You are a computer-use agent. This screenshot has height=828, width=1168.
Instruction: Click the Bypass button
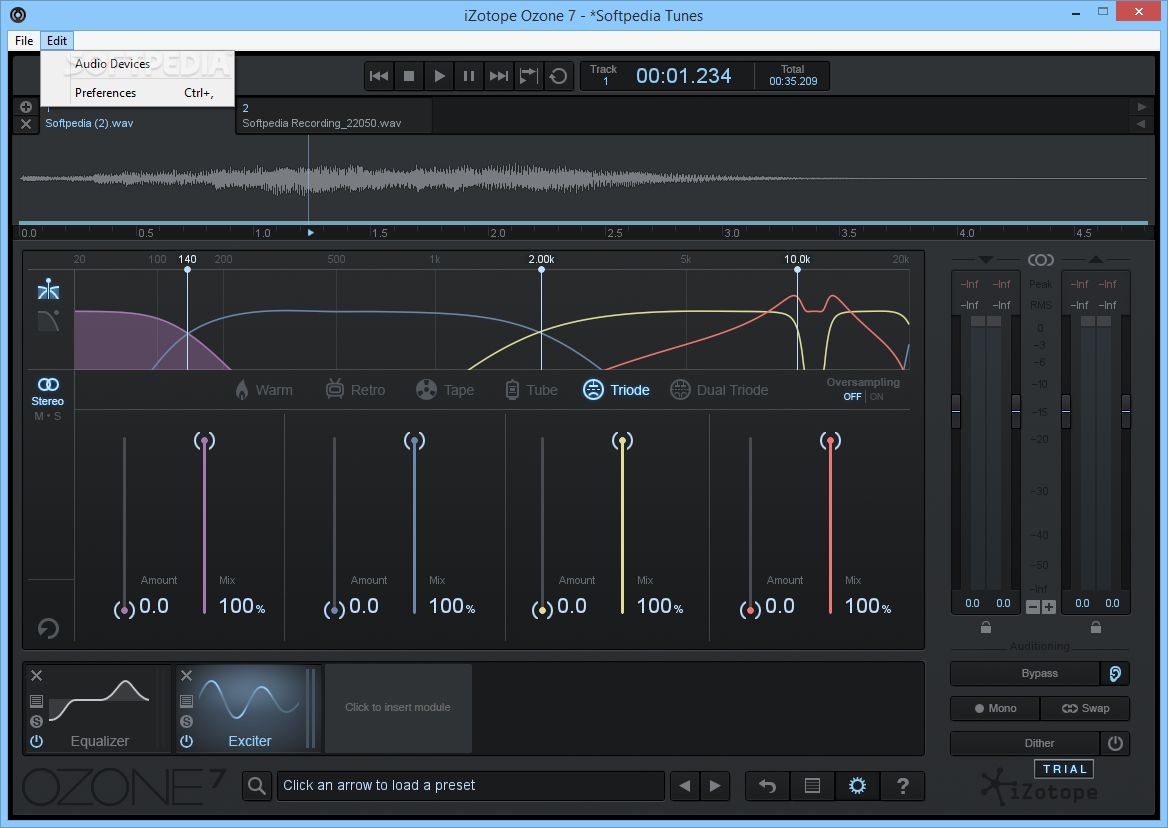[1025, 673]
